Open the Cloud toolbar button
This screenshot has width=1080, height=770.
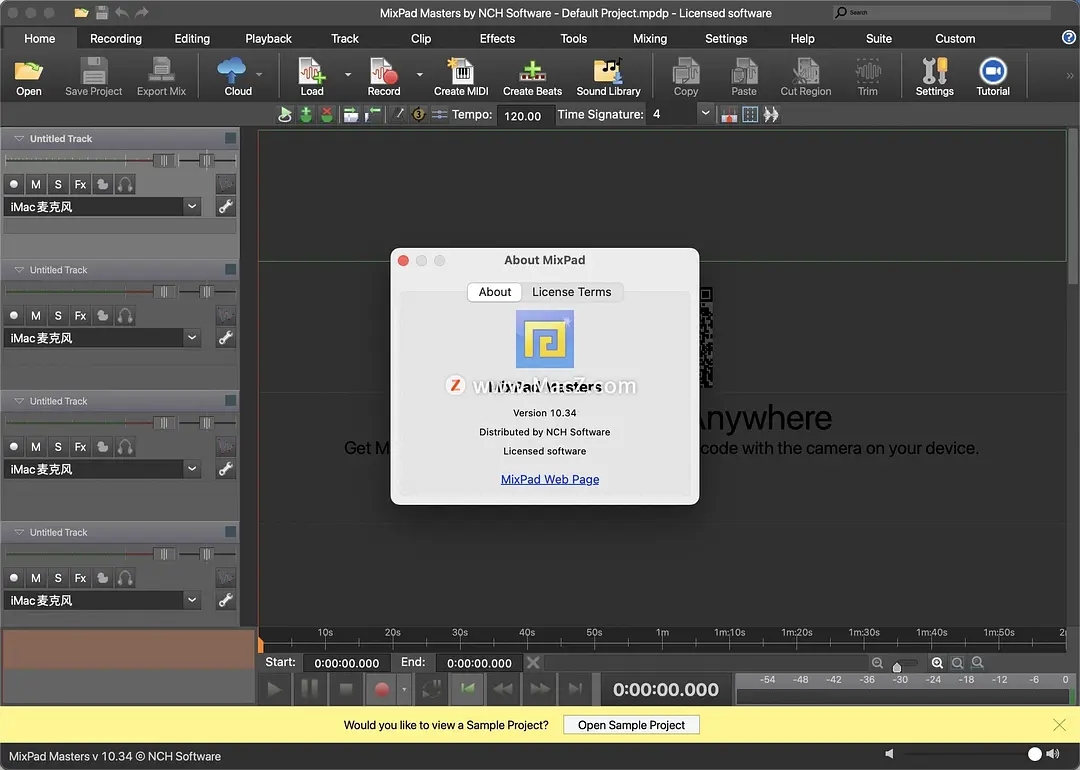tap(238, 76)
